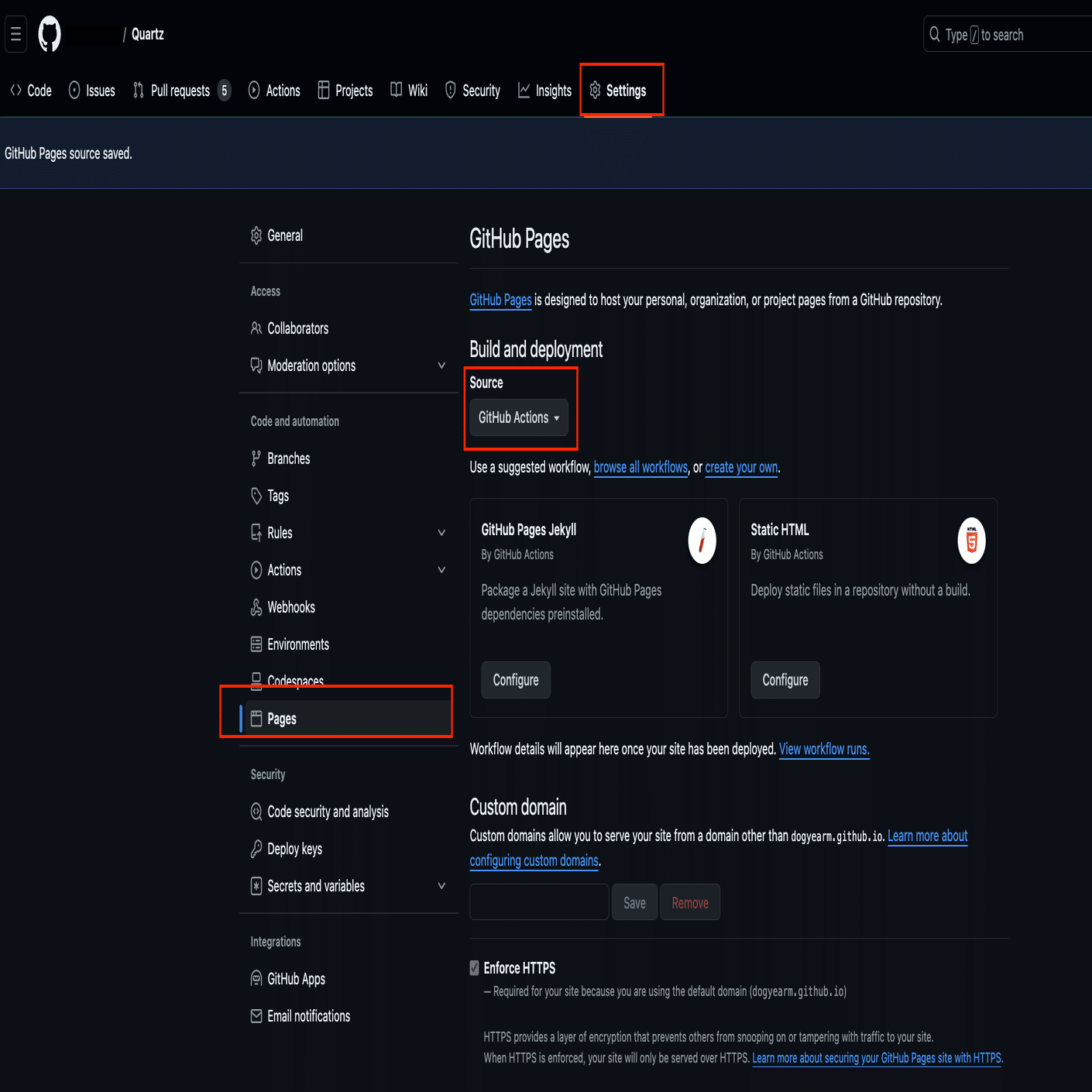Viewport: 1092px width, 1092px height.
Task: Switch to the Pull requests tab
Action: point(180,91)
